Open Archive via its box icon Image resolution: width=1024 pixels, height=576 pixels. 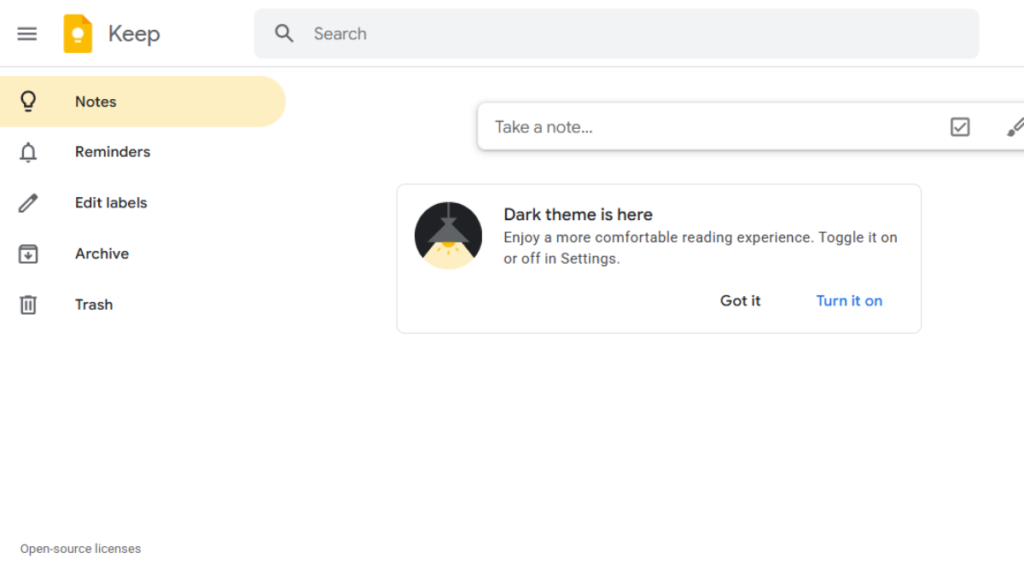(x=28, y=253)
